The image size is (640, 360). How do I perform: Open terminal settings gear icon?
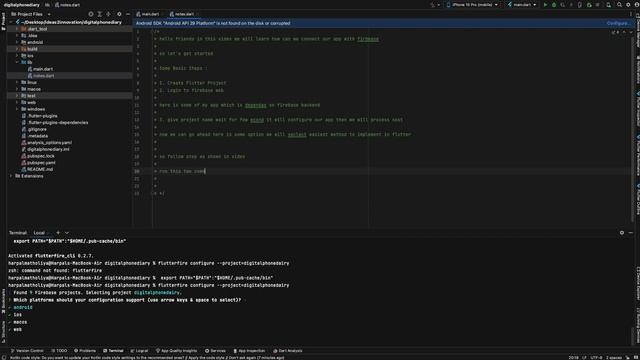pyautogui.click(x=622, y=233)
